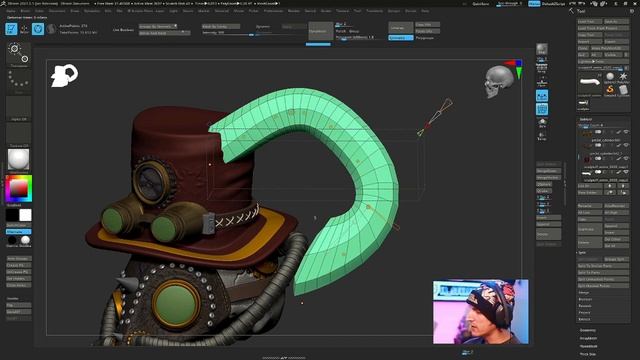Toggle the boolean switch on first subtool row
This screenshot has height=360, width=640.
tap(598, 132)
